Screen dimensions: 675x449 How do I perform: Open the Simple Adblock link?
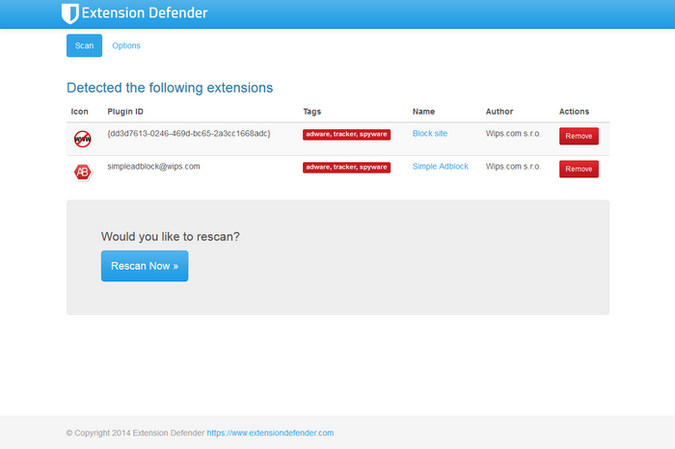(x=440, y=167)
